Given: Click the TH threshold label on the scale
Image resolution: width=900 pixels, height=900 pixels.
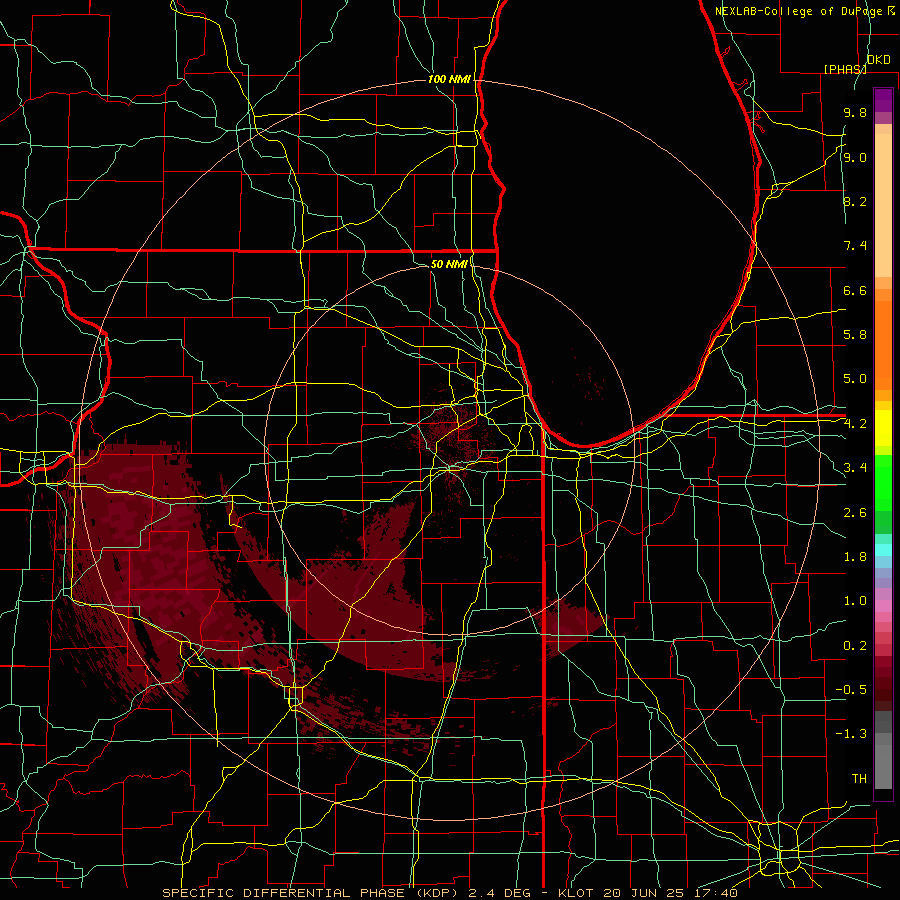Looking at the screenshot, I should point(859,779).
